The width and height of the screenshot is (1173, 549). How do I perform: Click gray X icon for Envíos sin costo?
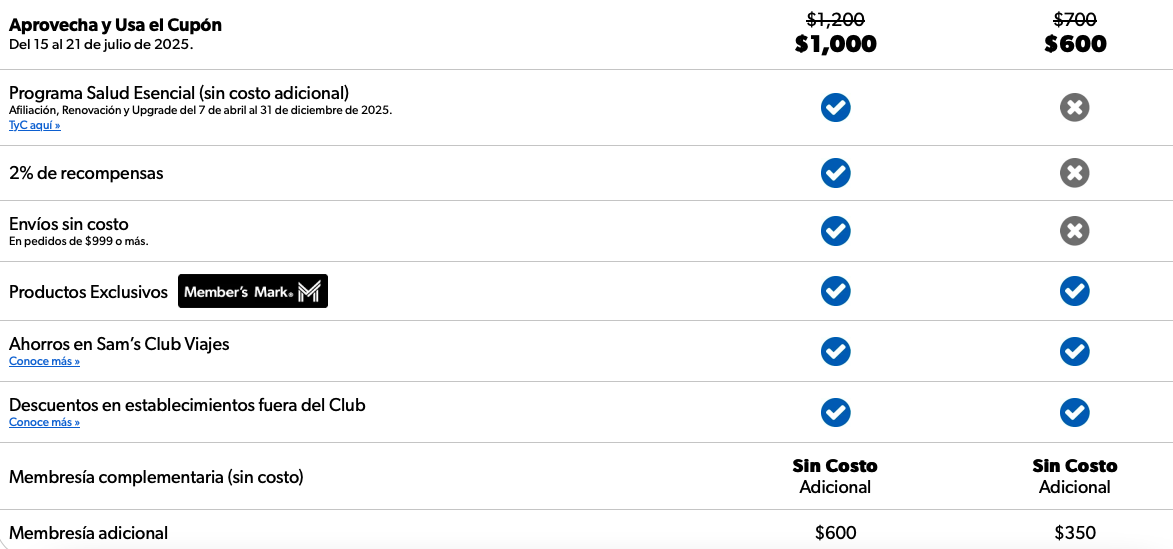point(1075,231)
